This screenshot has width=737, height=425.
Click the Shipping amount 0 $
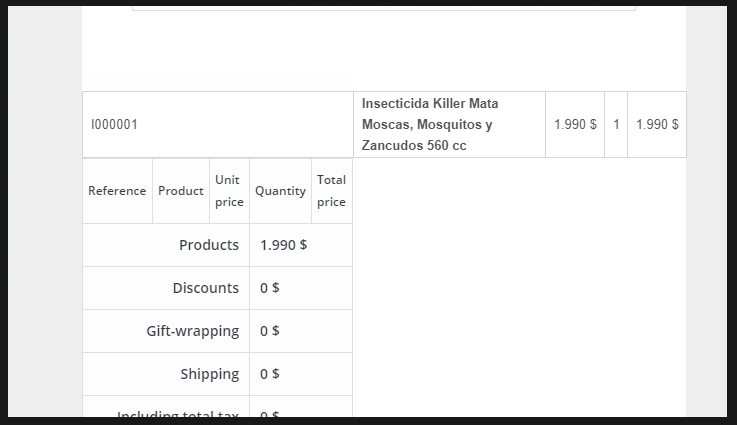pos(270,374)
